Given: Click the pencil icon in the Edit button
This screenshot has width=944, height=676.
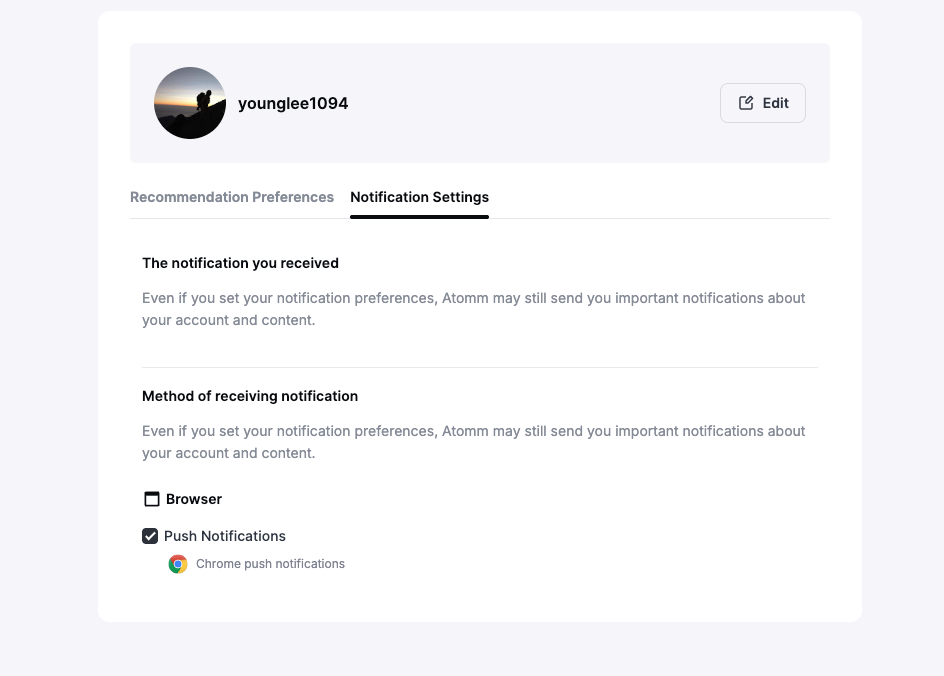Looking at the screenshot, I should point(746,103).
